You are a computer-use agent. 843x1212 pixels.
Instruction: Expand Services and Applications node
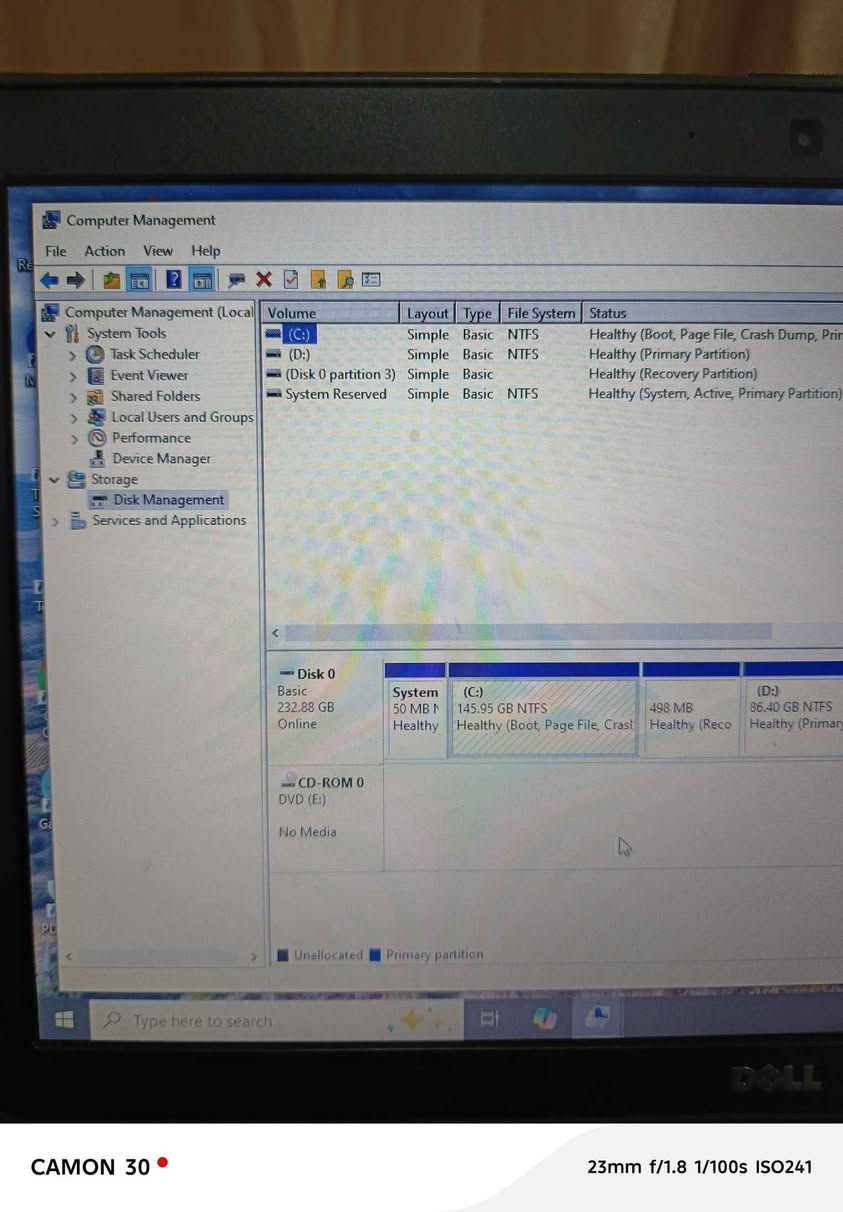point(55,521)
